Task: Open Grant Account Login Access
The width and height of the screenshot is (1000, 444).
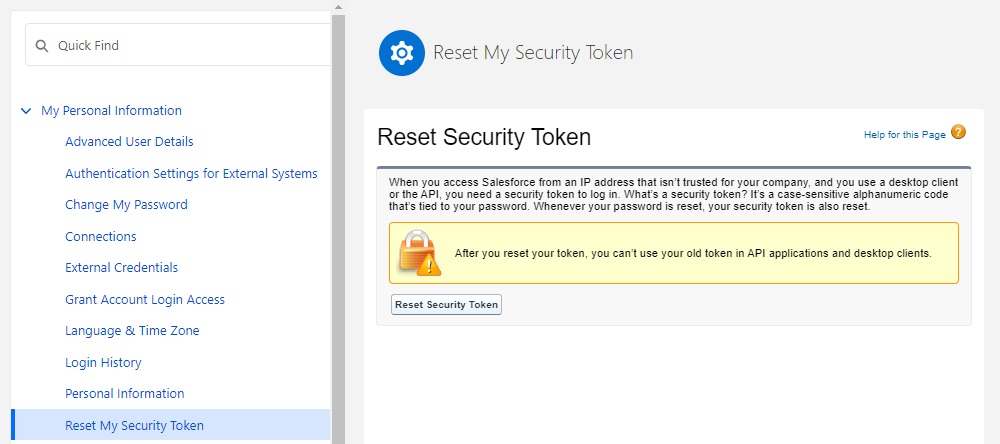Action: tap(145, 300)
